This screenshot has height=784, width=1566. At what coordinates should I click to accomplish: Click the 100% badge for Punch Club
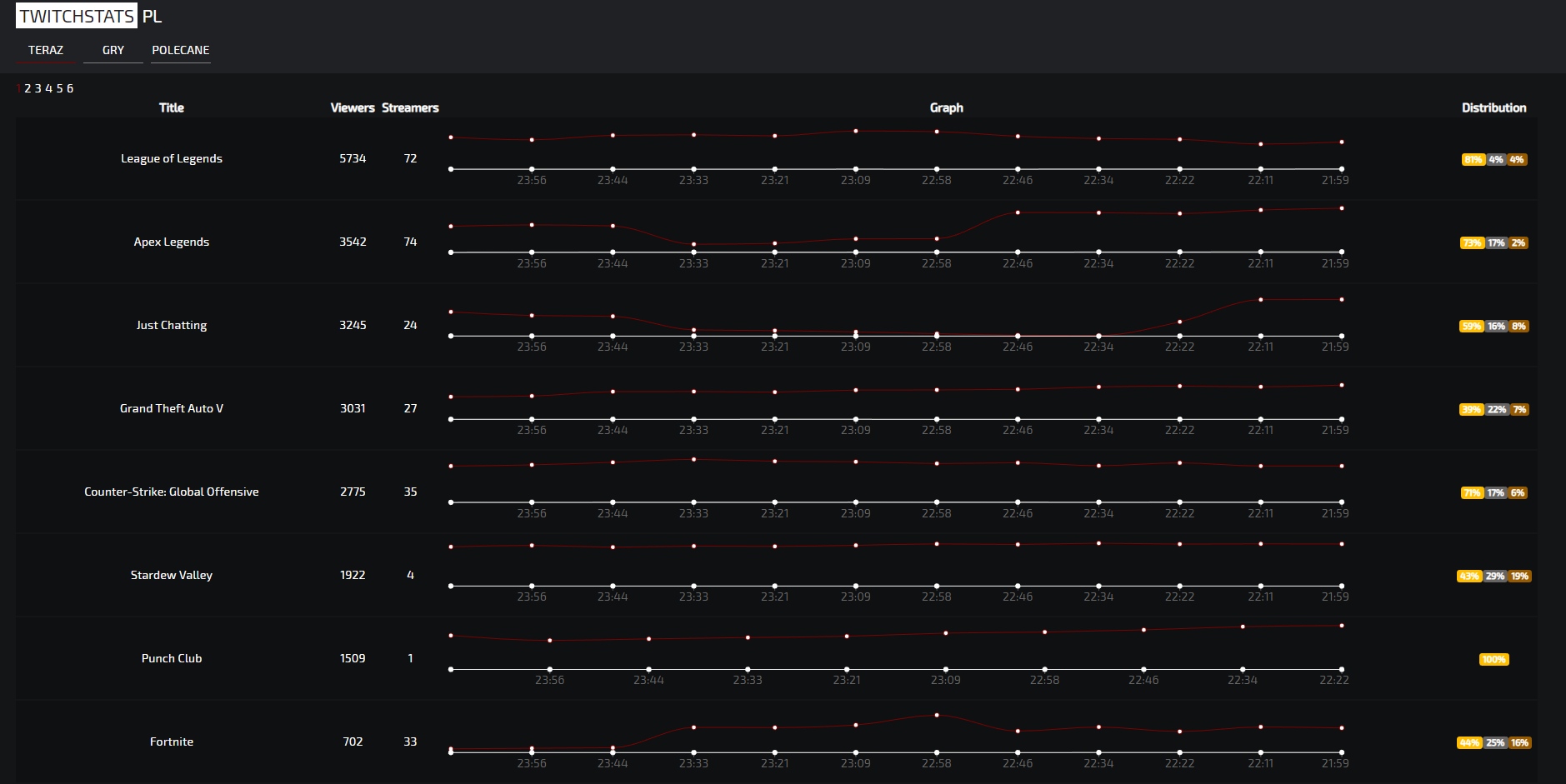point(1494,660)
